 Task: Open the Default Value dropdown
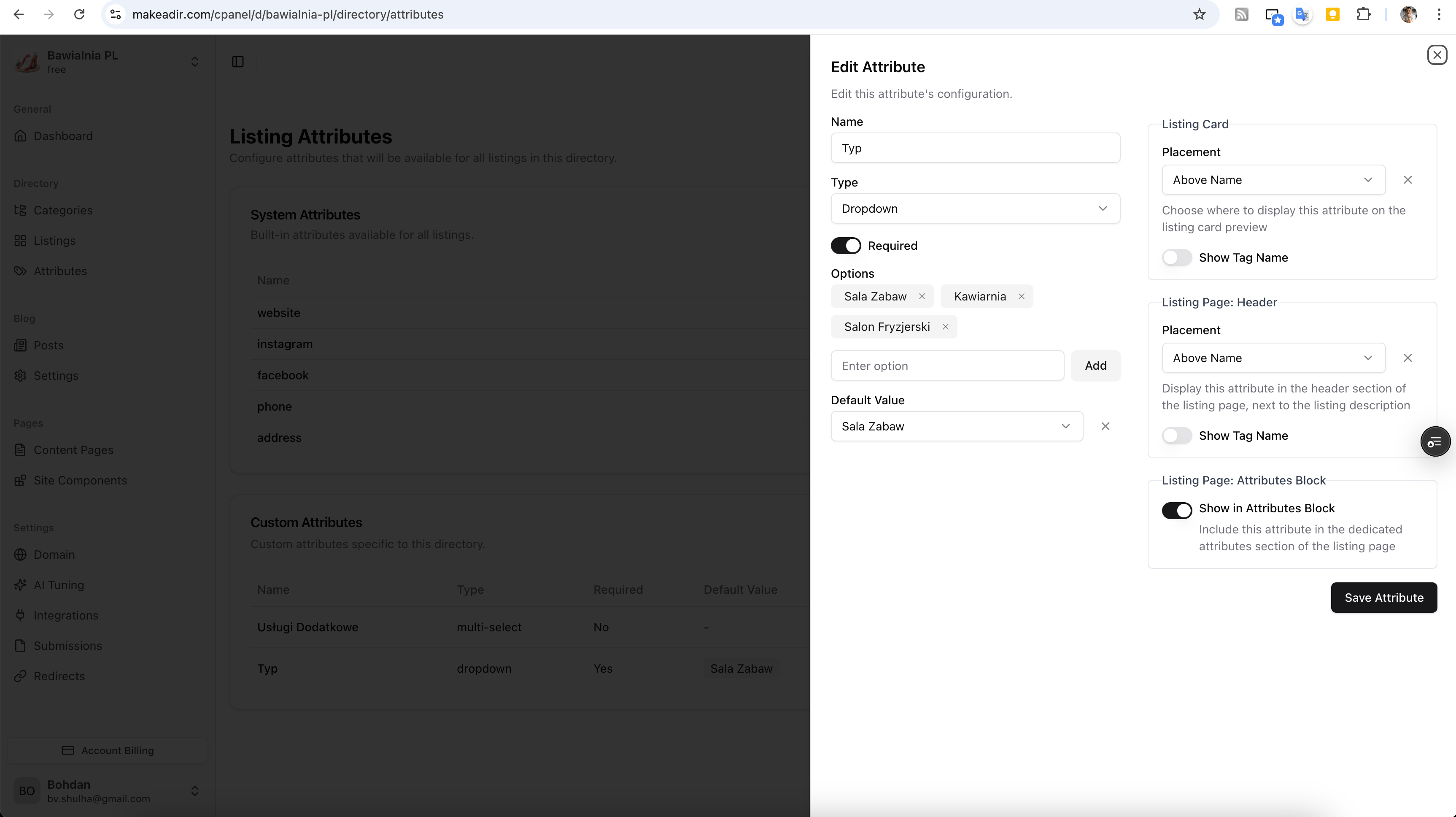pyautogui.click(x=956, y=426)
